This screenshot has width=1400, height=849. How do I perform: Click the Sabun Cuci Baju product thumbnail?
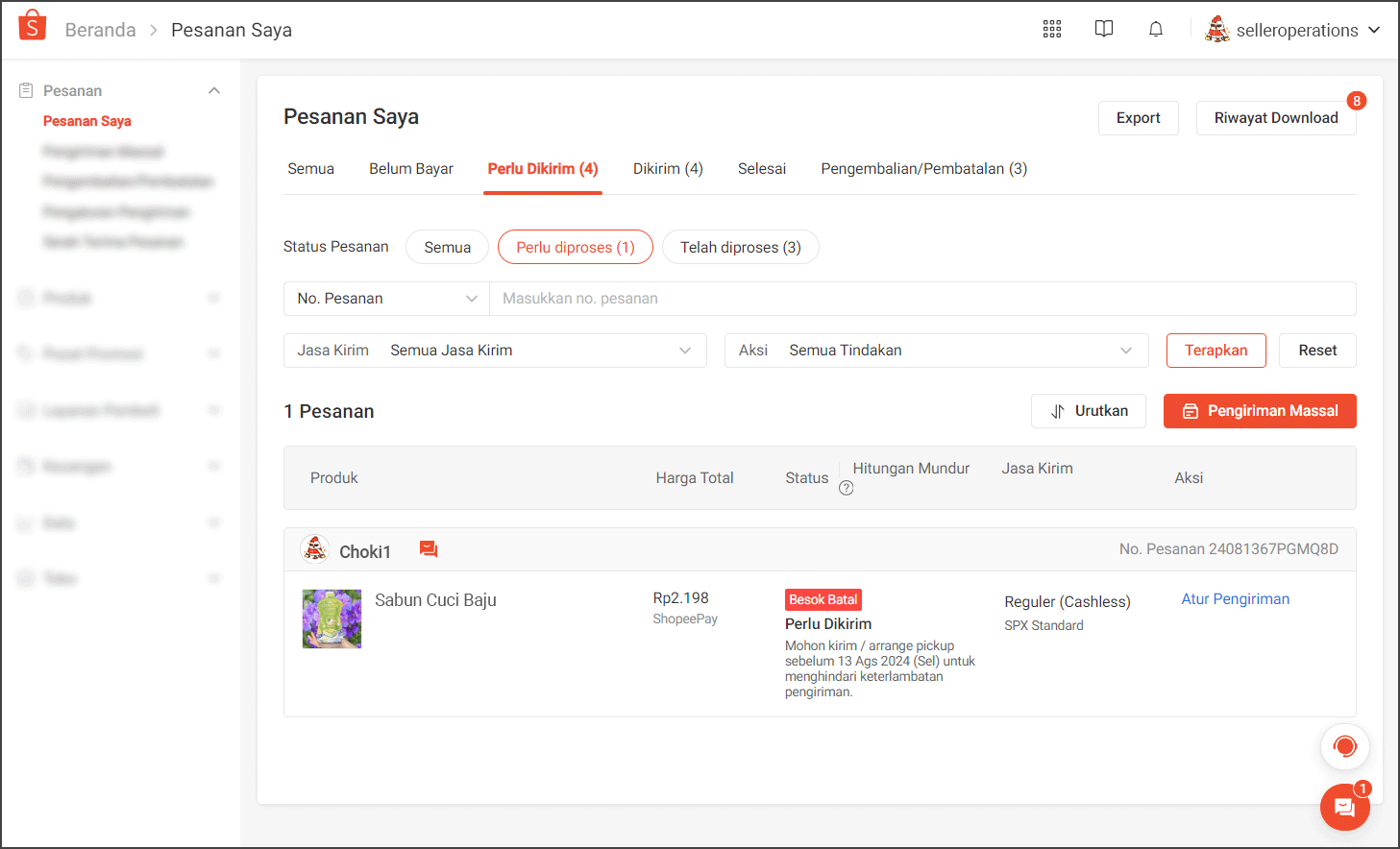pos(332,619)
